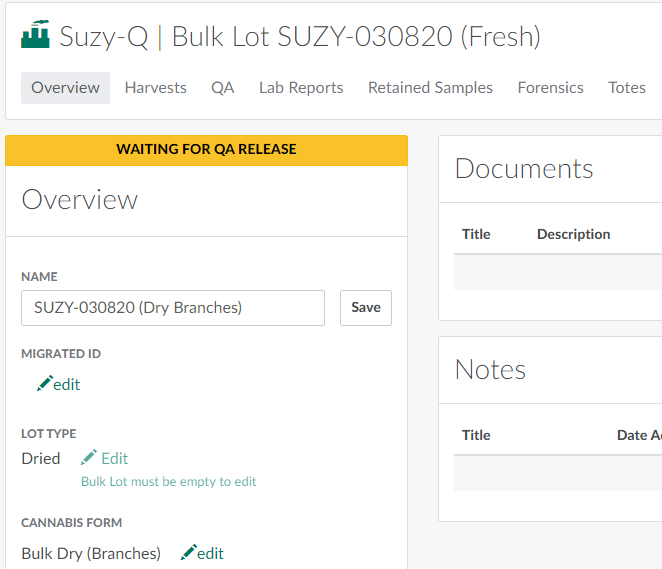Click the Documents panel heading
662x569 pixels.
tap(524, 168)
